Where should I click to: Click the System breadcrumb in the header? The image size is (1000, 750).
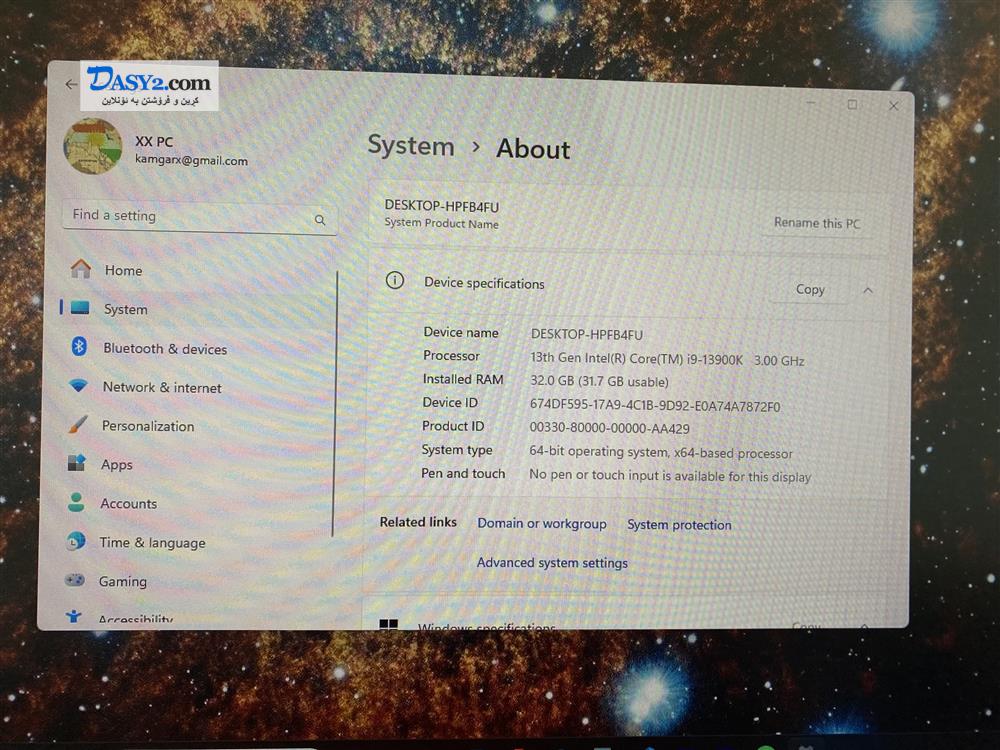click(x=411, y=146)
